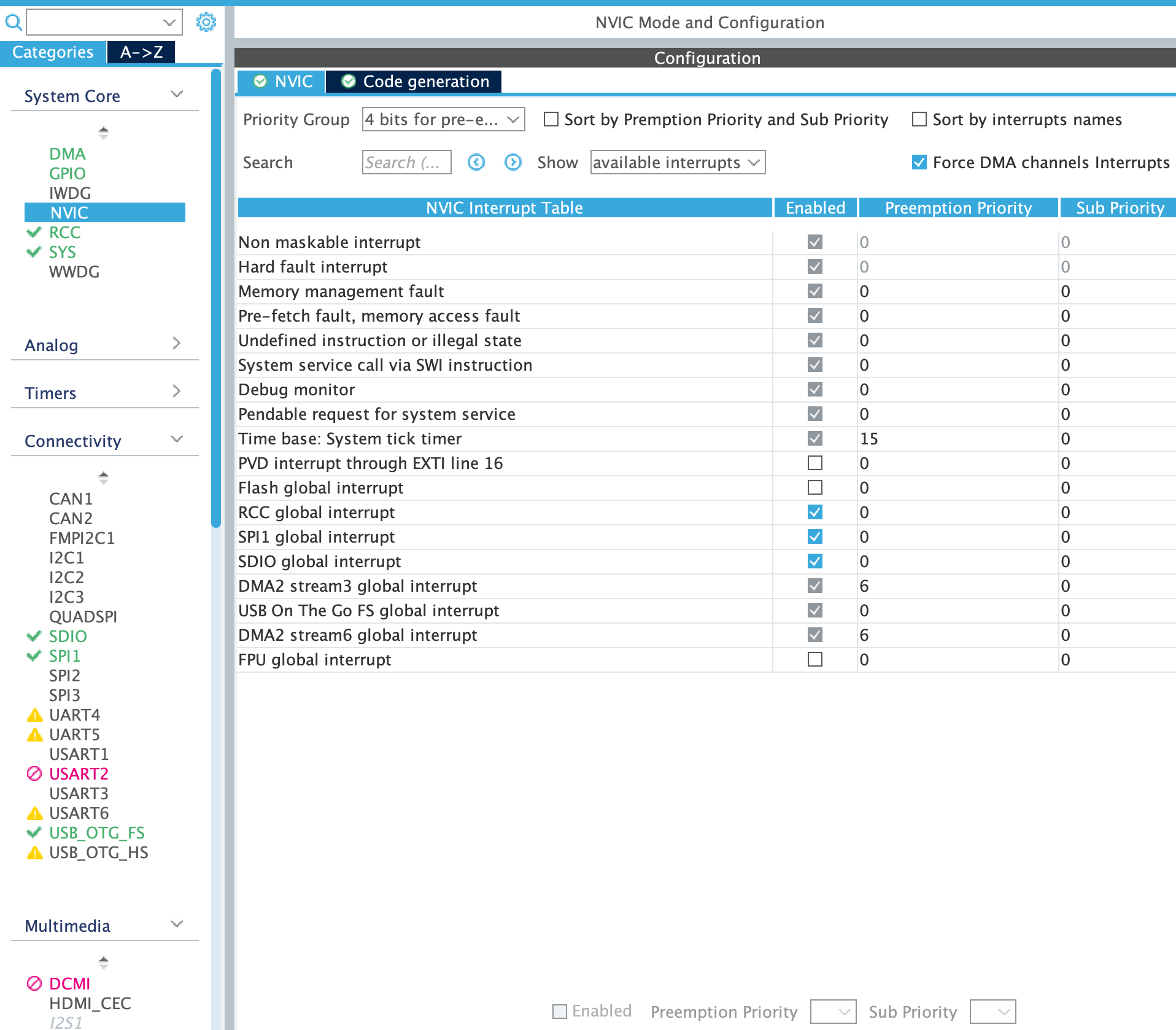Click the forbidden icon beside USART2

pos(34,773)
